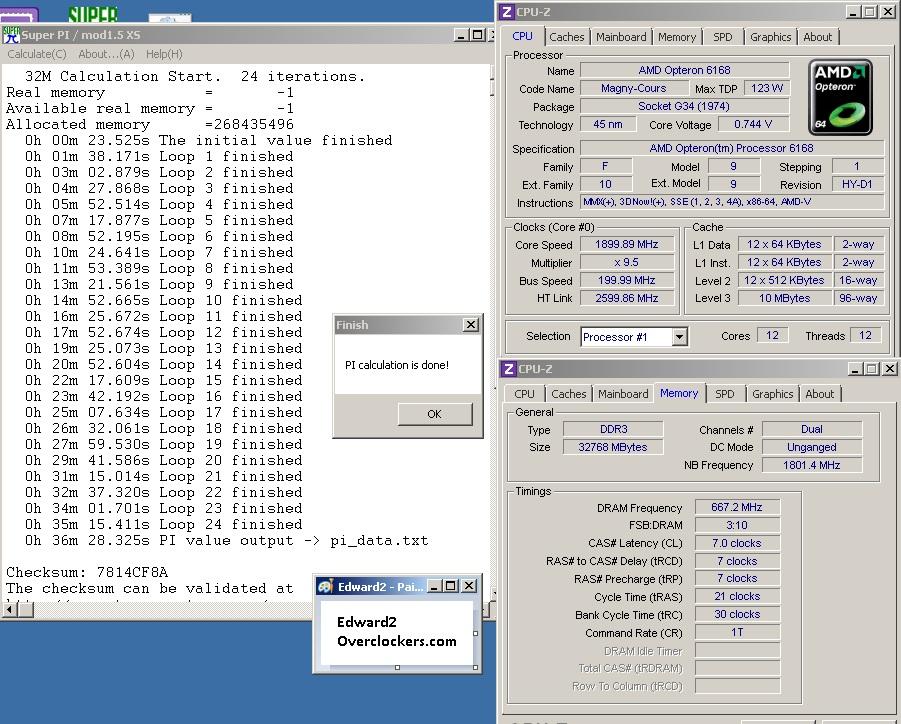
Task: Click the NB Frequency 1801.4 MHz value
Action: (x=812, y=465)
